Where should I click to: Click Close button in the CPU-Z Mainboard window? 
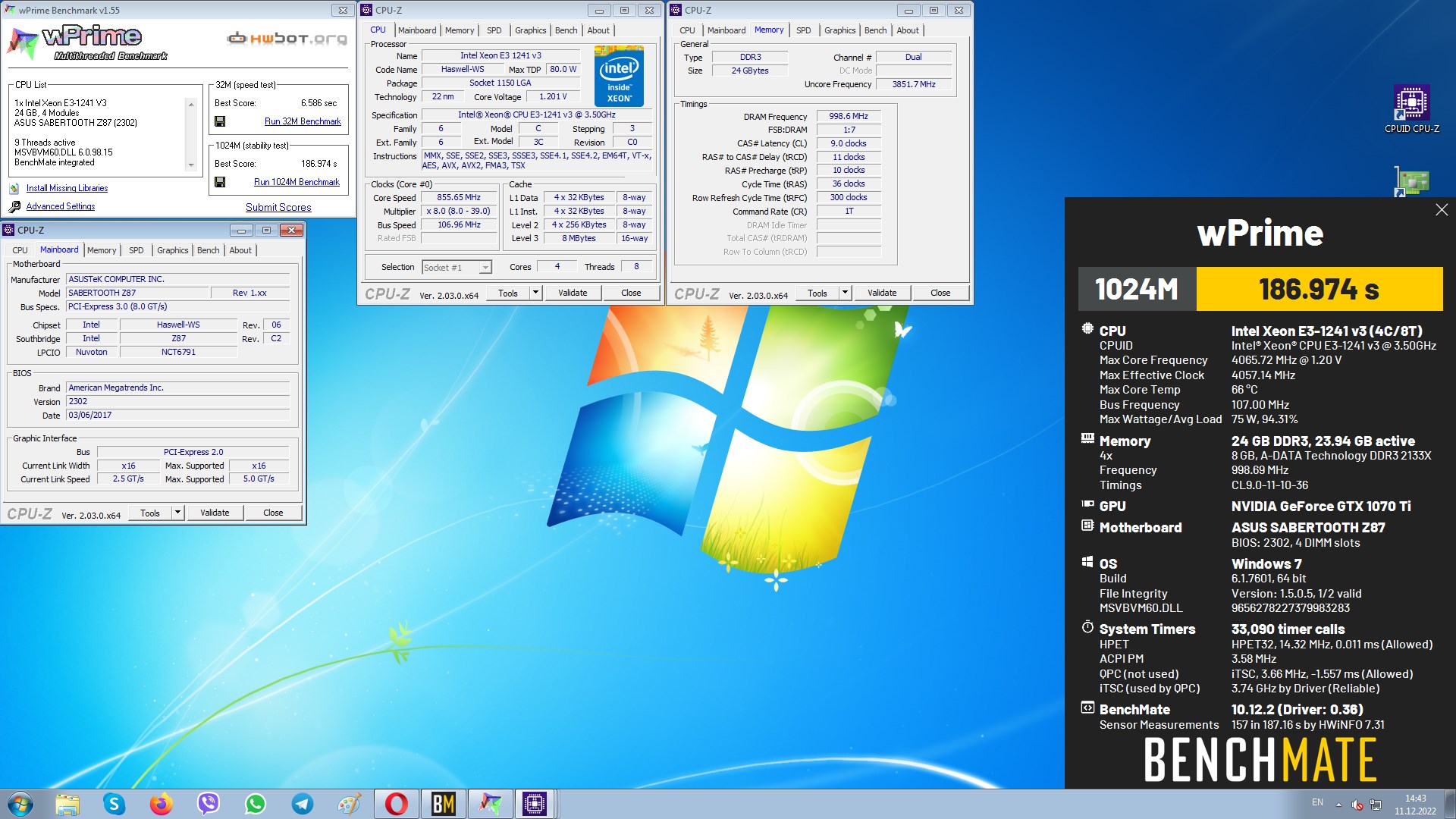click(x=273, y=513)
